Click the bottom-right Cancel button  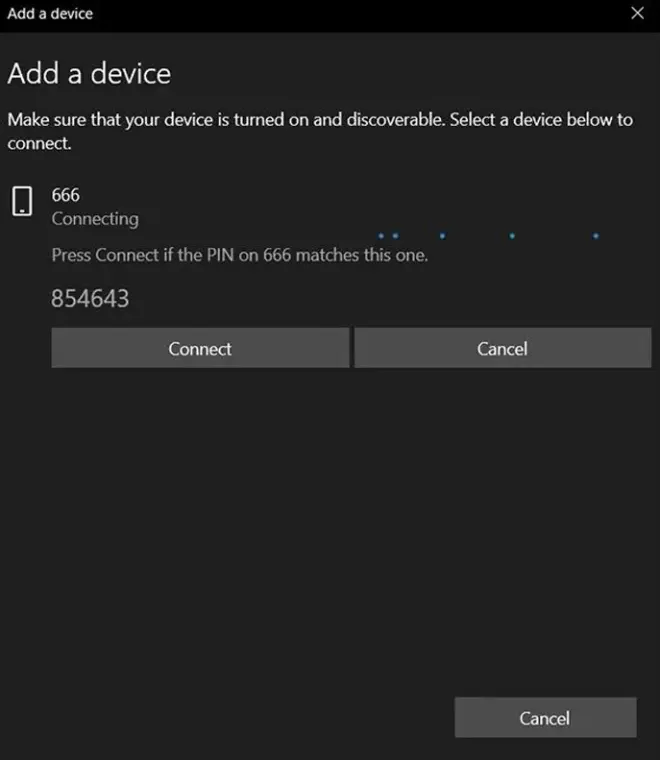tap(545, 718)
